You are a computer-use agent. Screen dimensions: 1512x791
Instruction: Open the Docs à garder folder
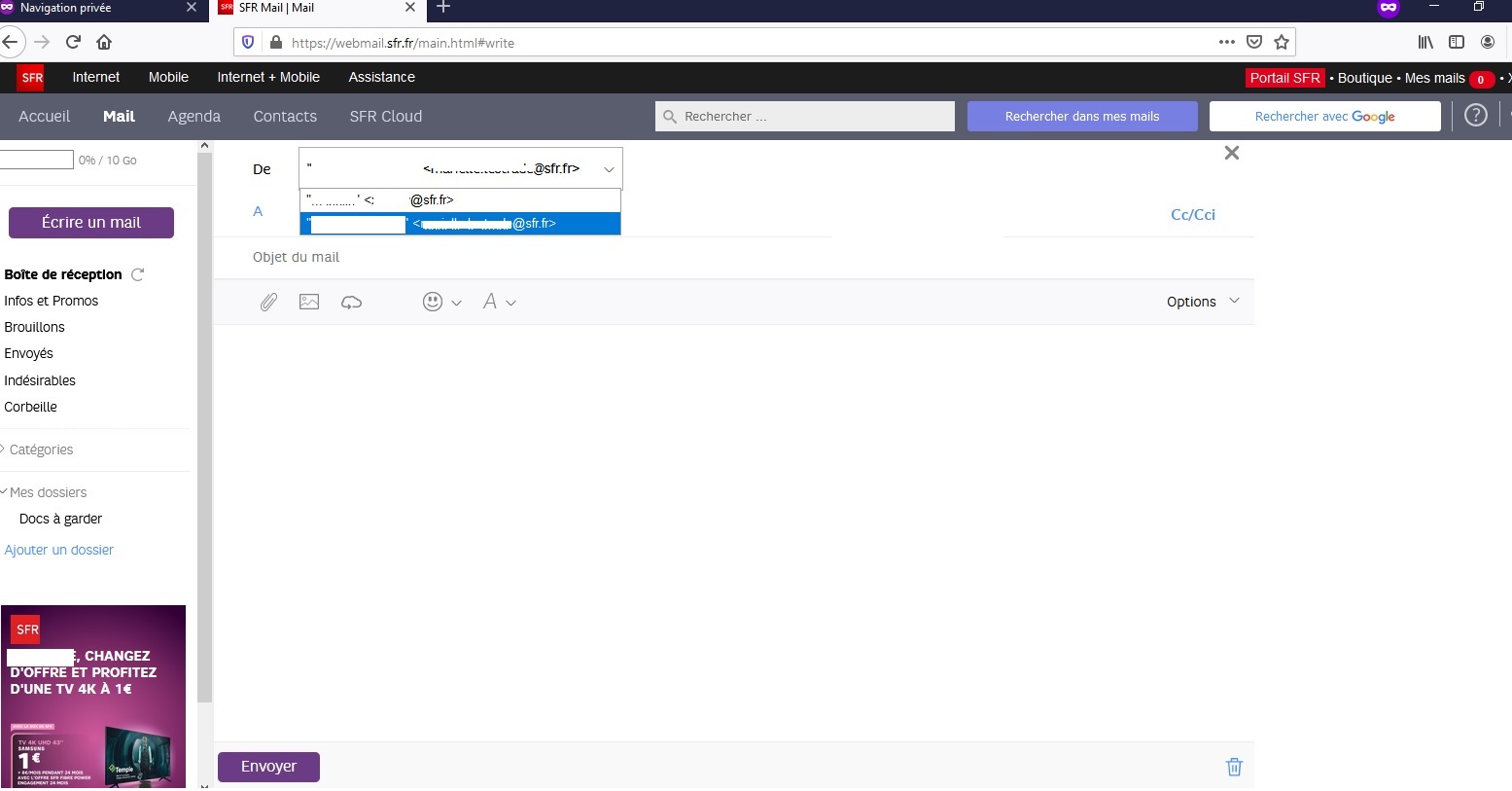(60, 519)
